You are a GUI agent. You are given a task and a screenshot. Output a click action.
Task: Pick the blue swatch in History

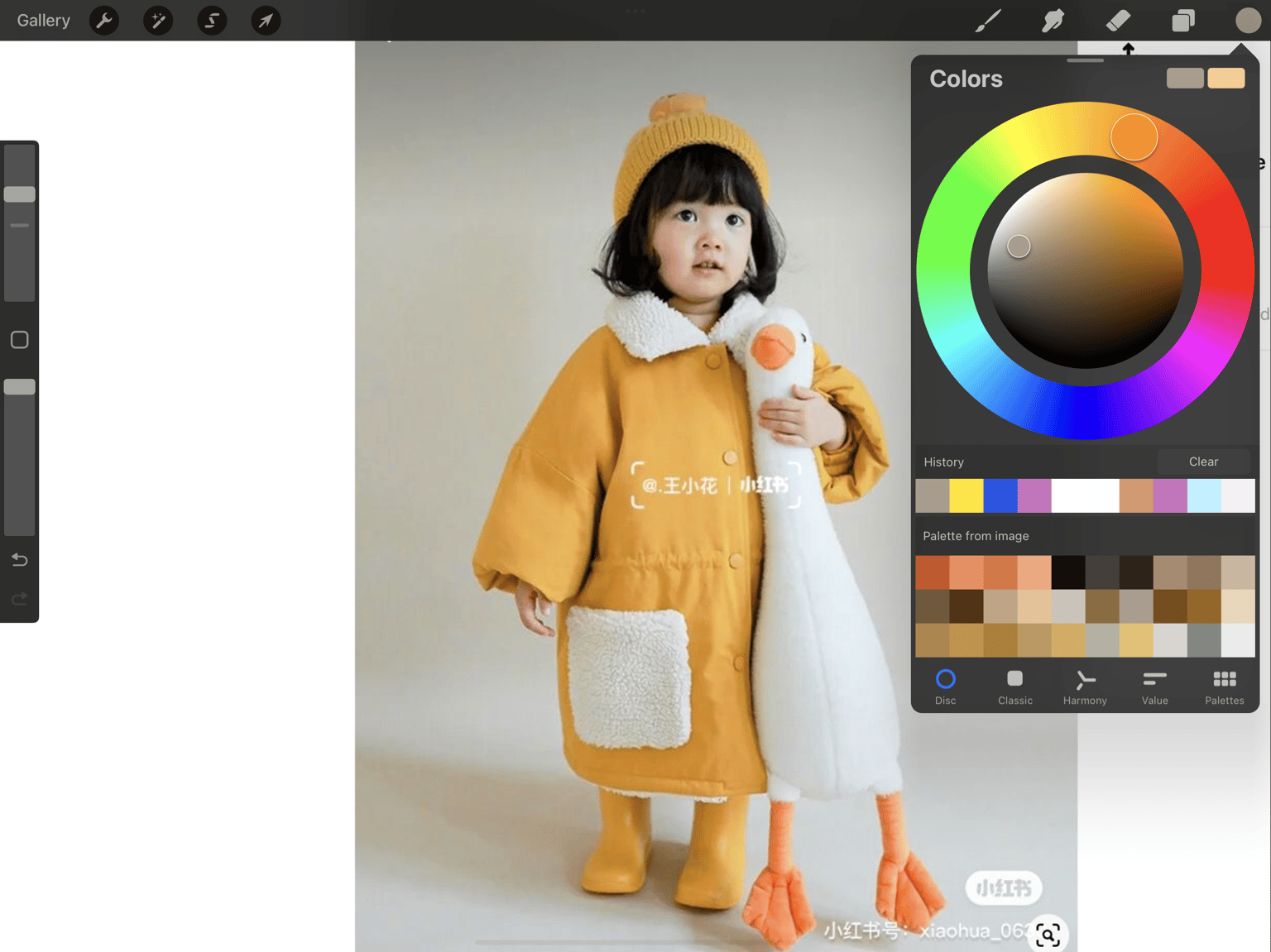[1000, 495]
